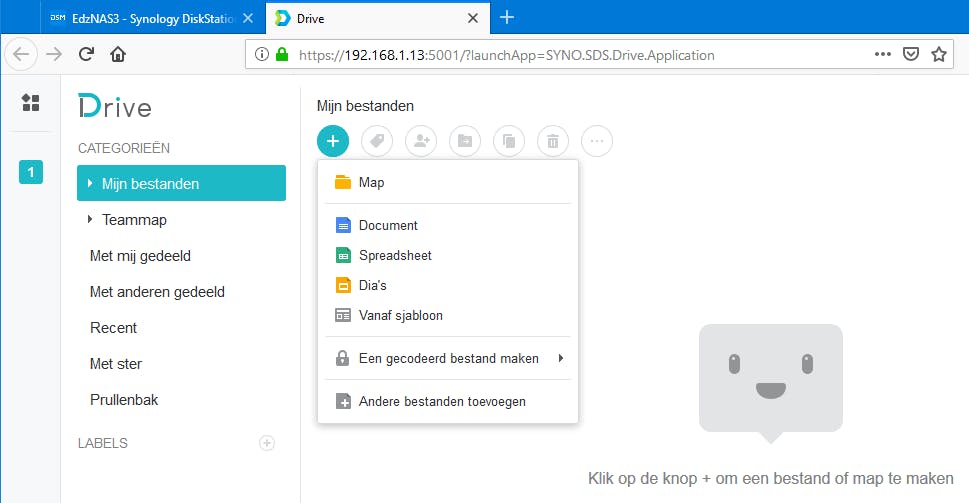Select Mijn bestanden in sidebar
This screenshot has height=503, width=969.
click(181, 183)
